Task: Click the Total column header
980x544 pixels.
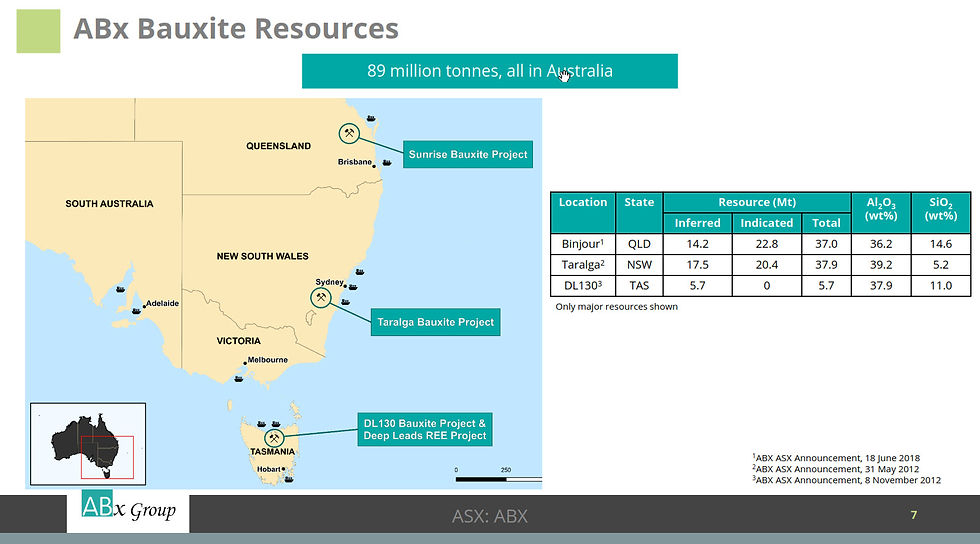Action: pyautogui.click(x=826, y=223)
